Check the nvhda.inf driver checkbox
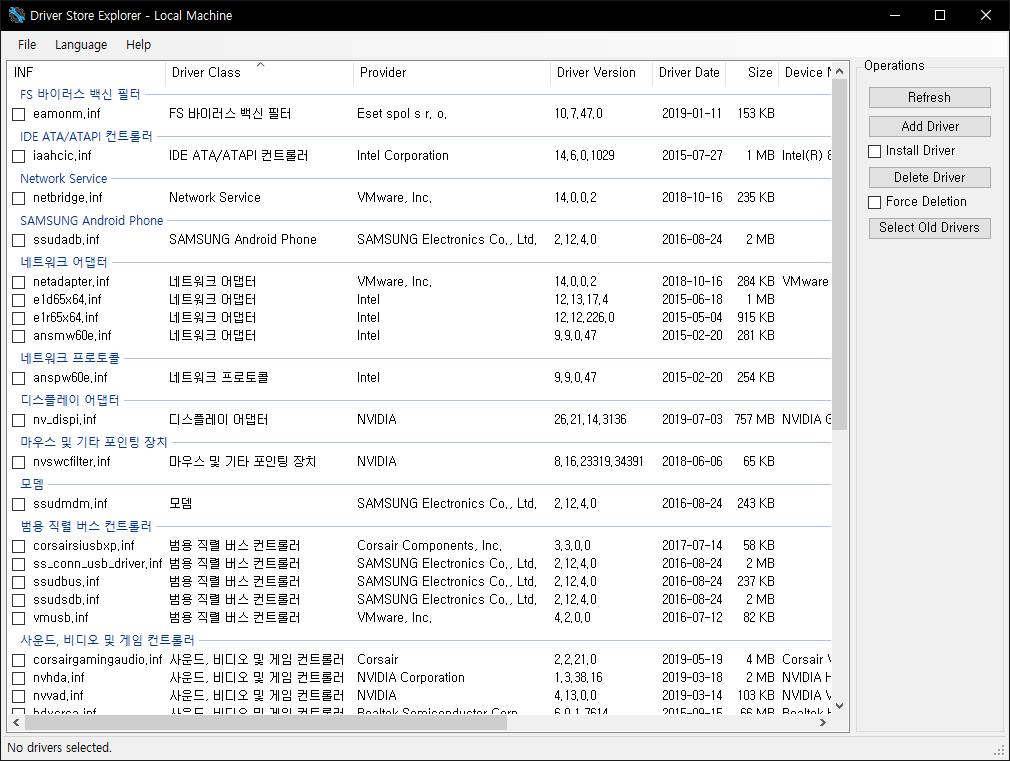 point(19,678)
